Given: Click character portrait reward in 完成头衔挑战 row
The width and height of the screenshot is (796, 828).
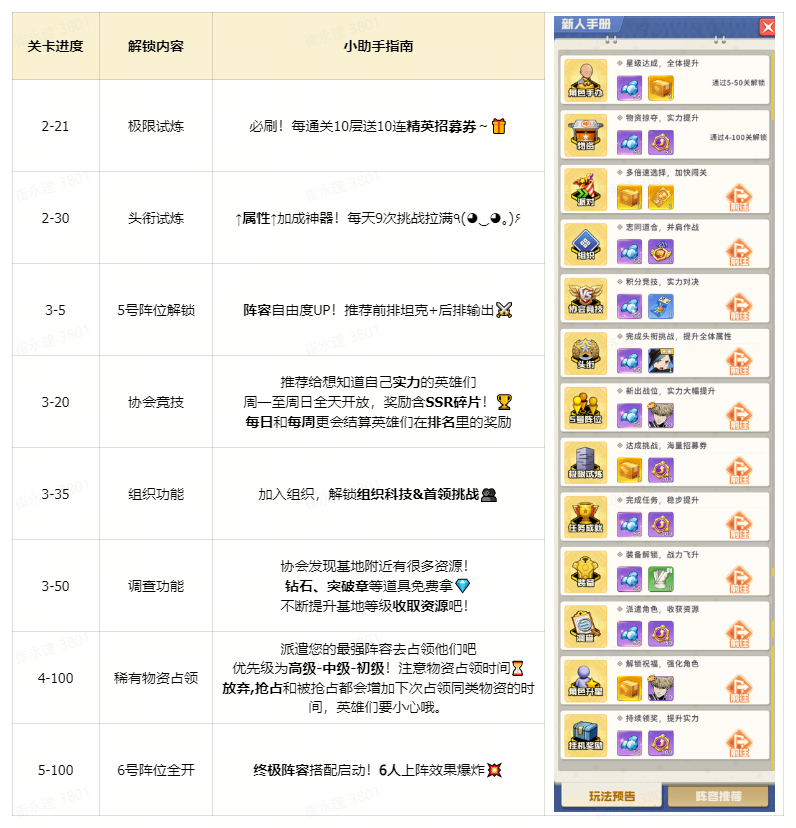Looking at the screenshot, I should click(x=661, y=361).
